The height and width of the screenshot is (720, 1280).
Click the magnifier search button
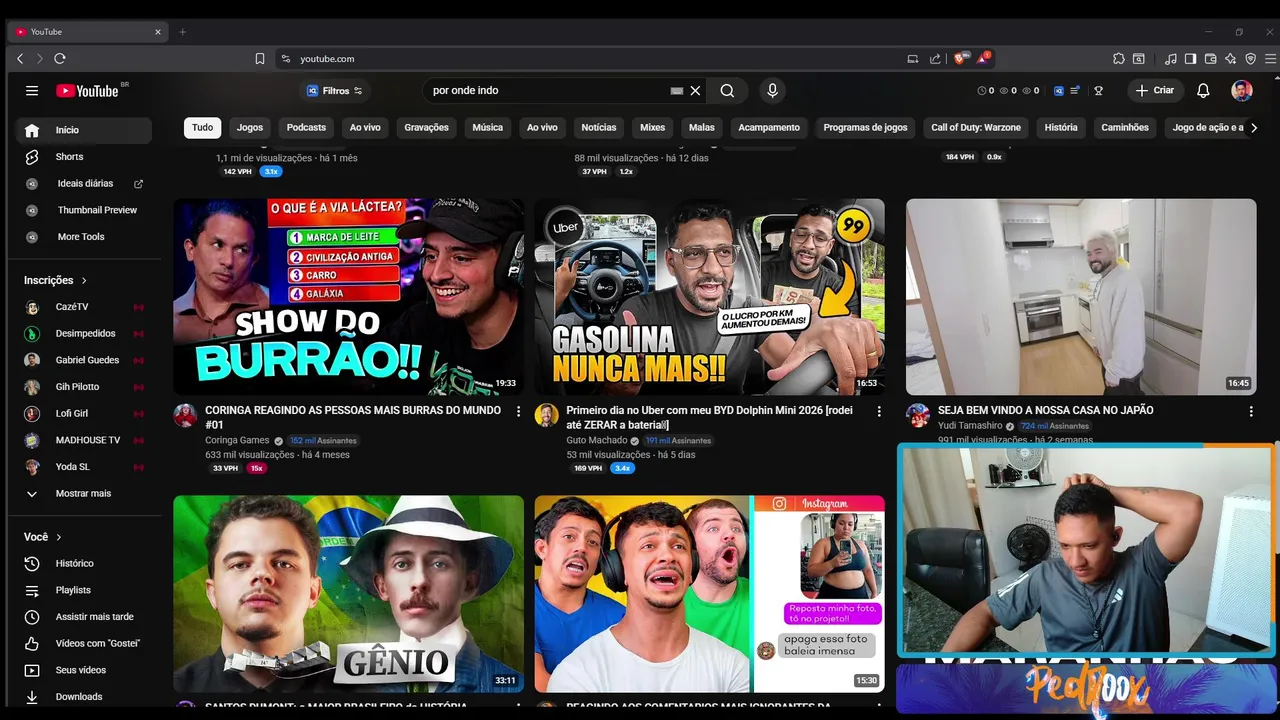pyautogui.click(x=727, y=90)
